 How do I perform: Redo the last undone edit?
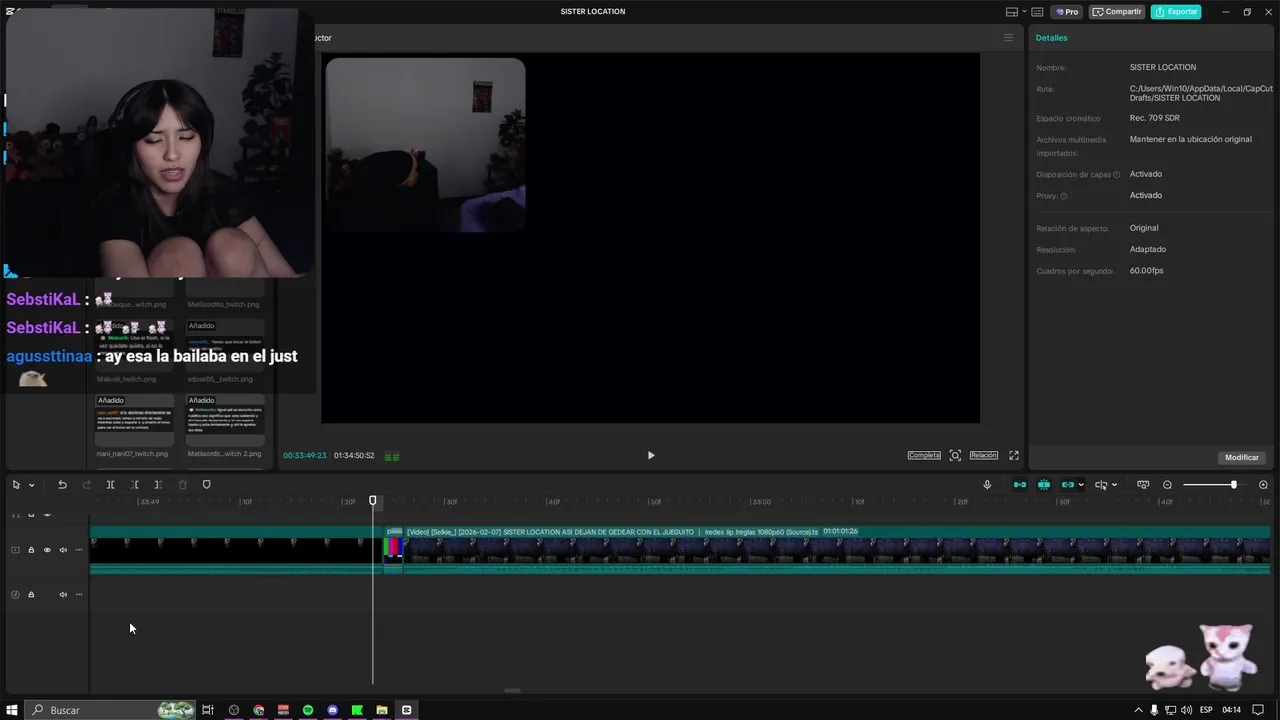coord(86,485)
